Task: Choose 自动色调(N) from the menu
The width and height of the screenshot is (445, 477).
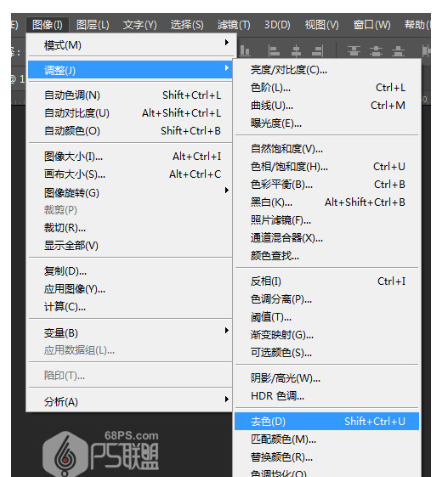Action: point(130,95)
